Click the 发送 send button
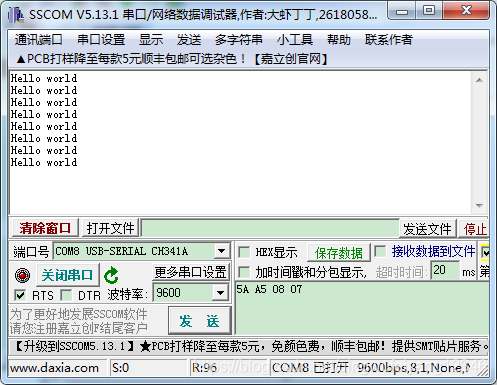Viewport: 497px width, 385px height. point(199,321)
